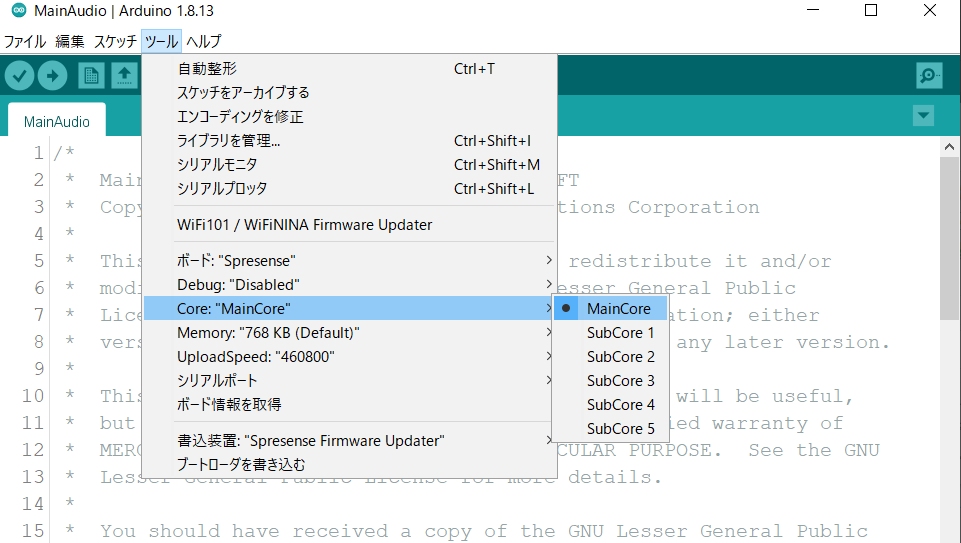
Task: Click "PURPOSE." text on line 12
Action: [x=675, y=450]
